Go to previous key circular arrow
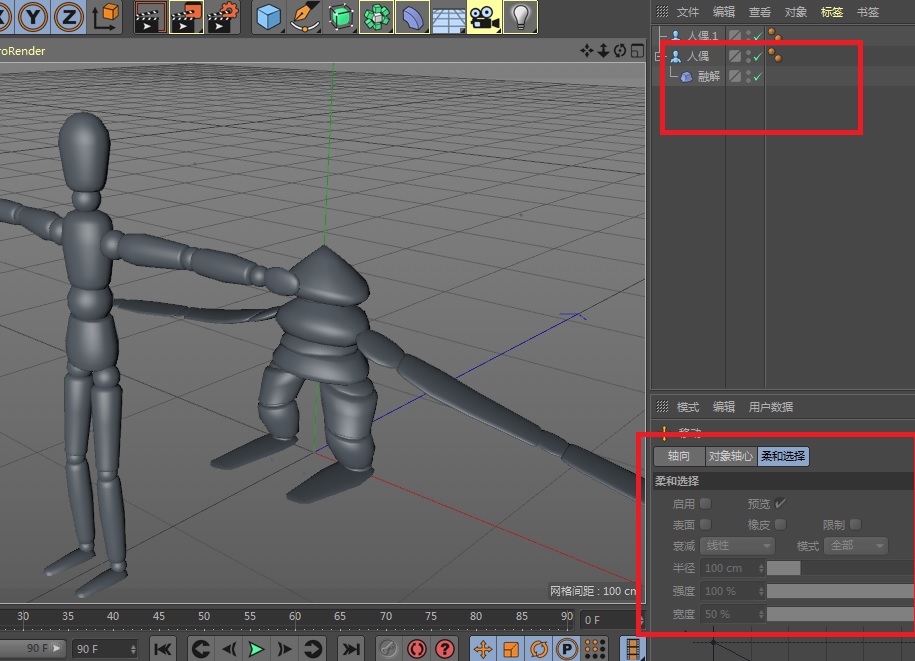Screen dimensions: 915x661 201,649
